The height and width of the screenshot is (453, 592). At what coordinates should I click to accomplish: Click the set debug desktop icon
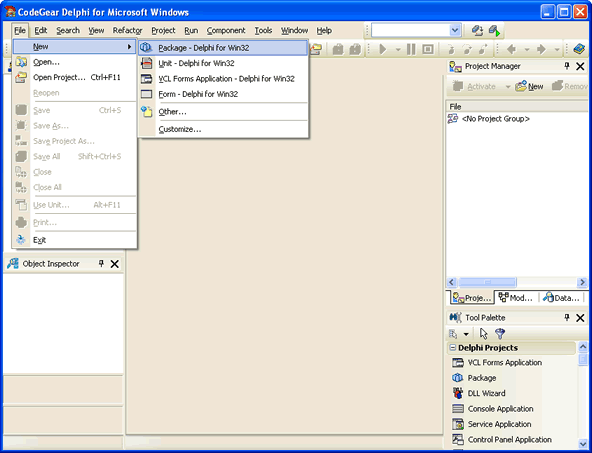point(494,31)
